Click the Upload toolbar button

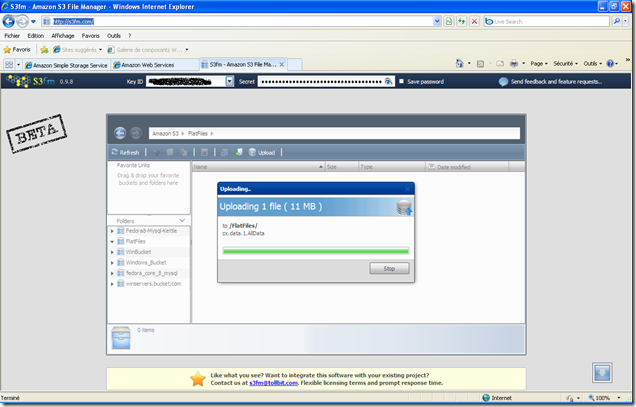(x=262, y=152)
